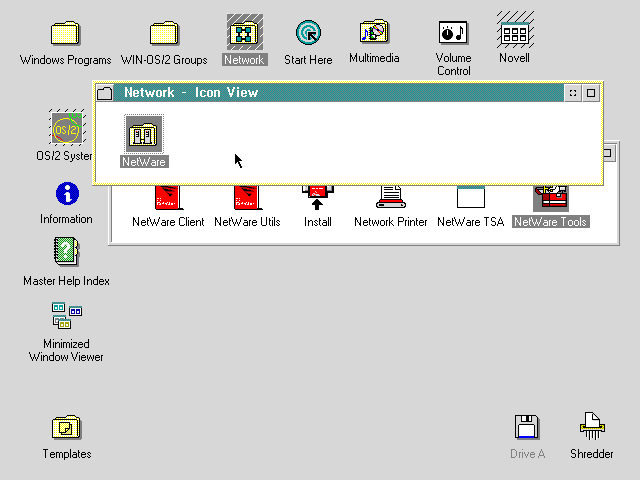Select the Drive A floppy icon
The height and width of the screenshot is (480, 640).
(527, 427)
